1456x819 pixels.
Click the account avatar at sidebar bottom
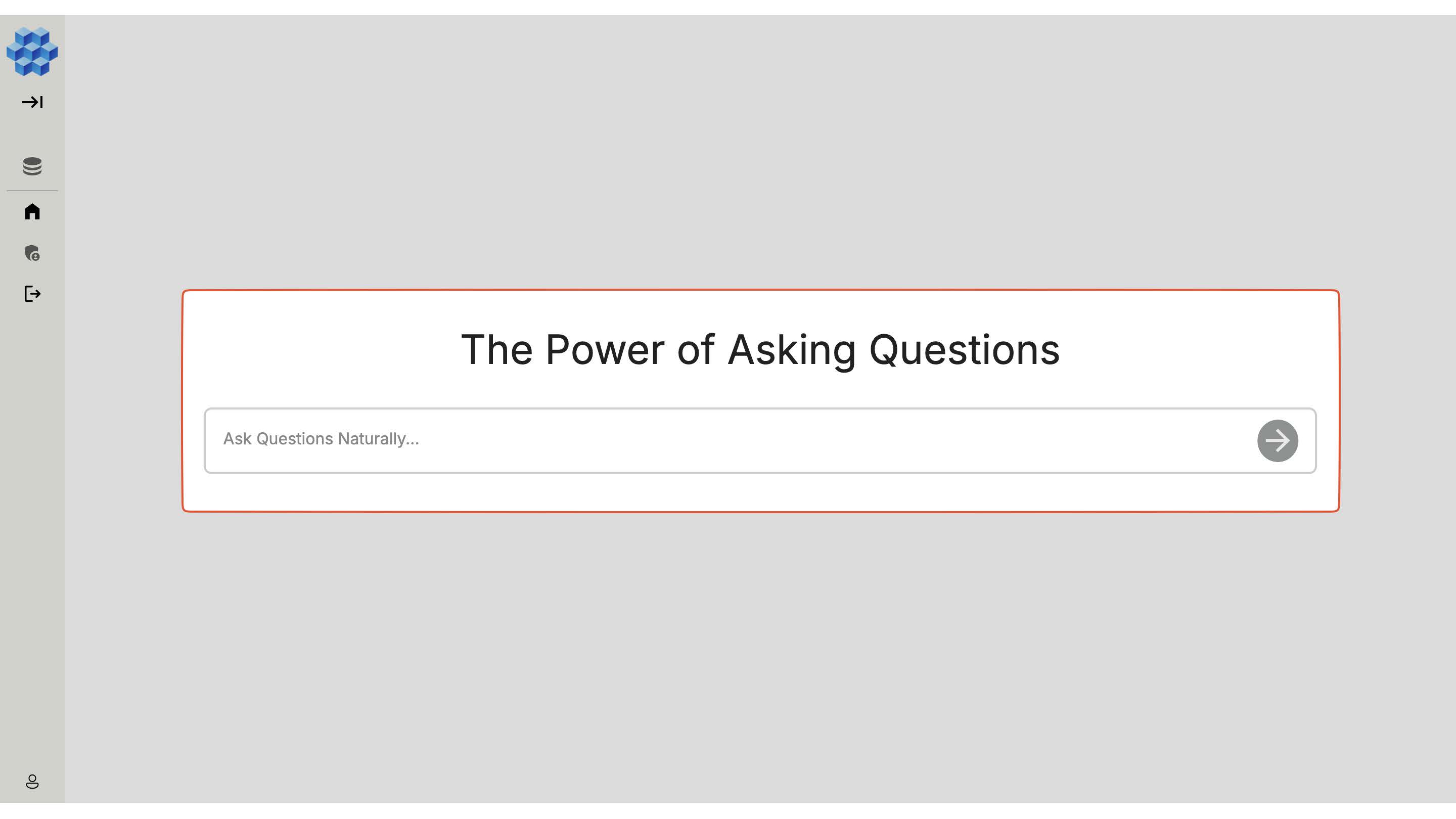click(32, 782)
